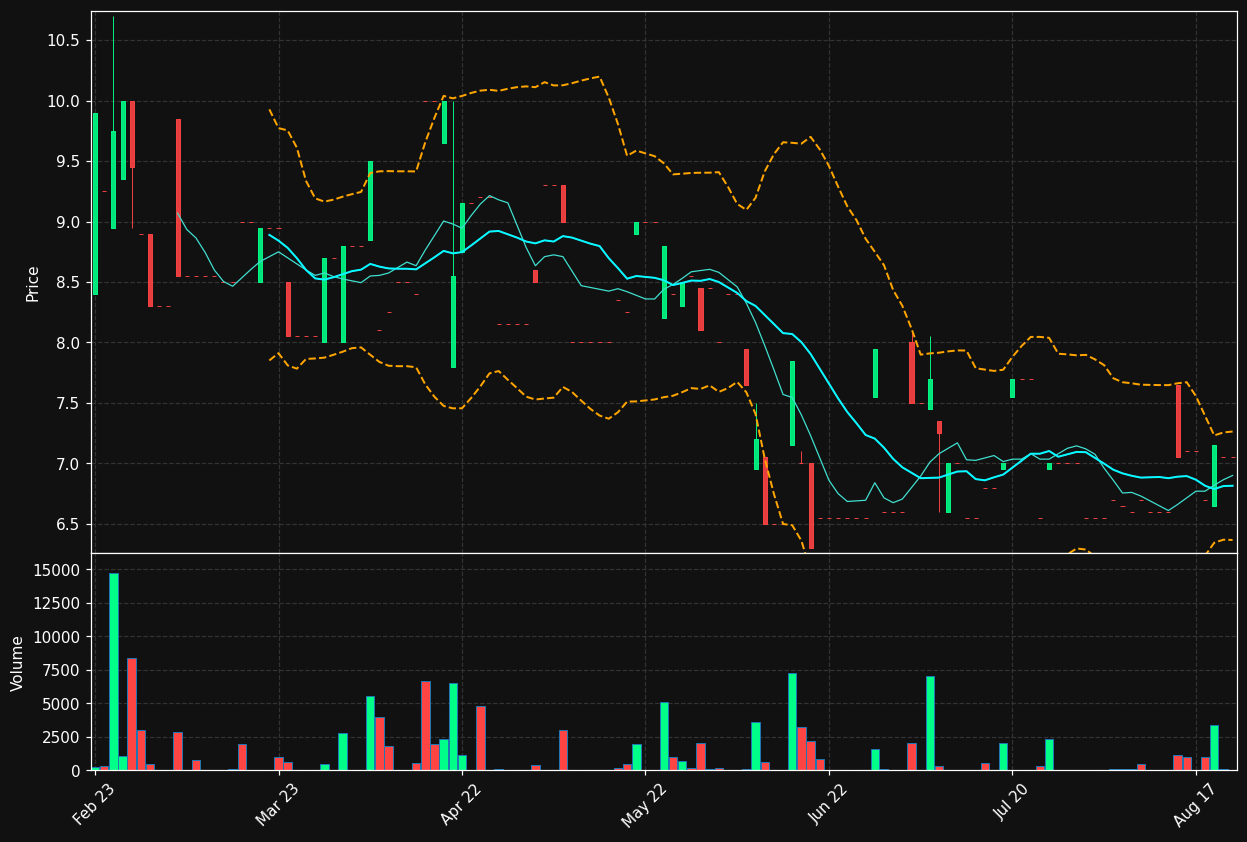Select the Jul 20 date label
Viewport: 1247px width, 842px height.
1011,804
